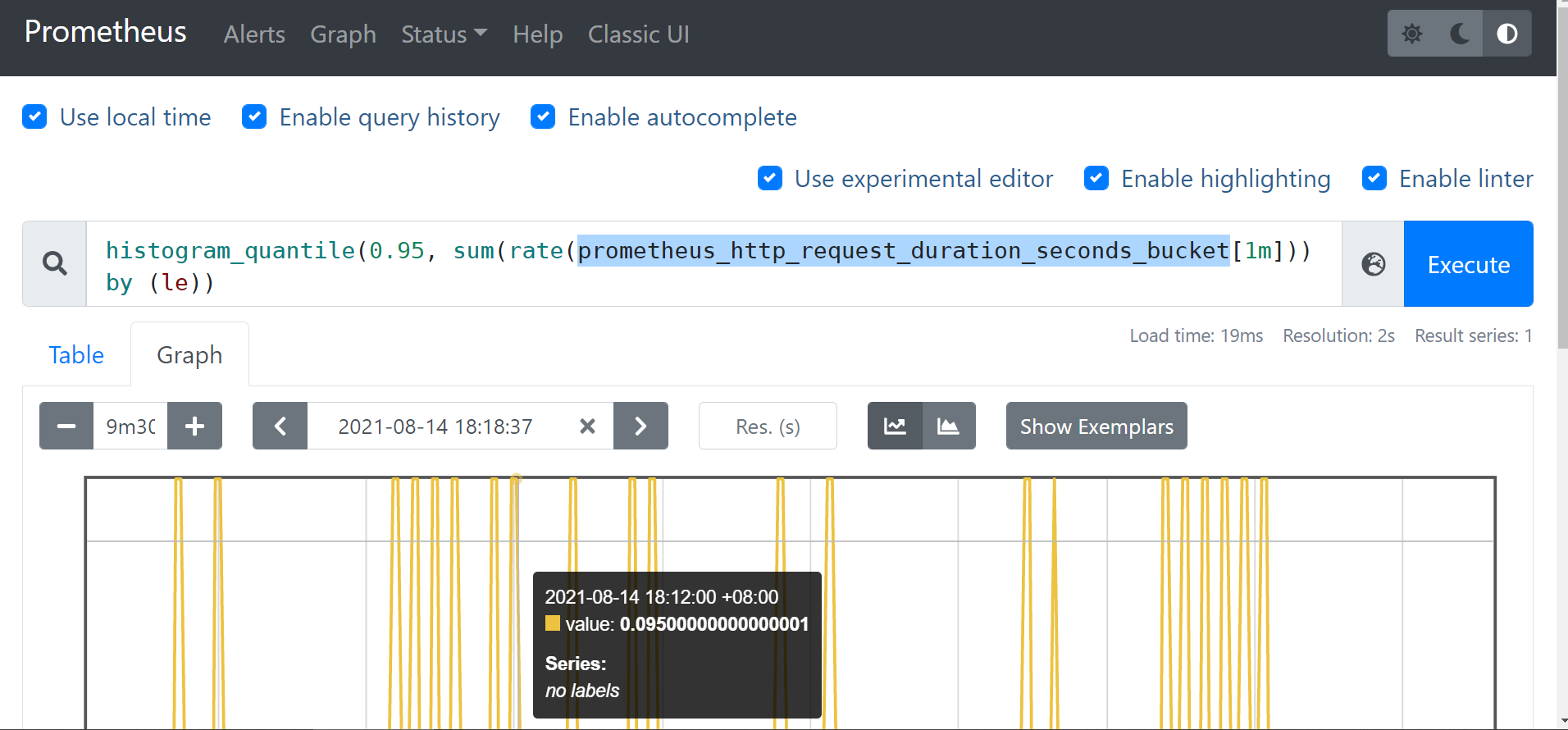Click the Resolution: 2s text
The height and width of the screenshot is (730, 1568).
(1338, 335)
